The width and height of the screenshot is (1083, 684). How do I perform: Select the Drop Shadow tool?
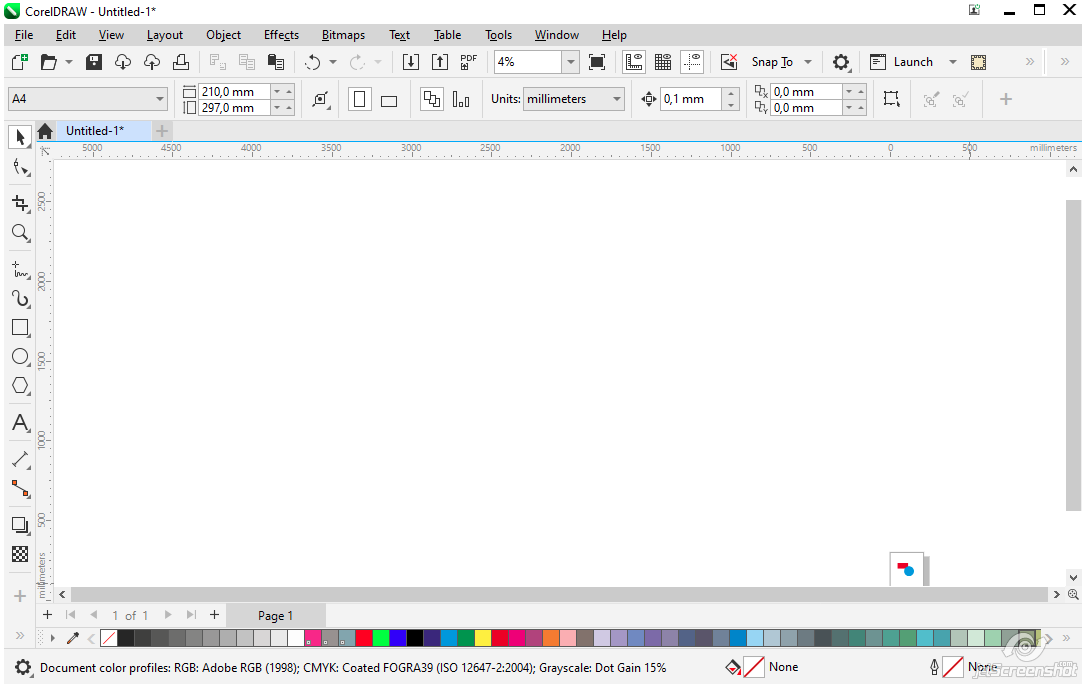click(20, 525)
